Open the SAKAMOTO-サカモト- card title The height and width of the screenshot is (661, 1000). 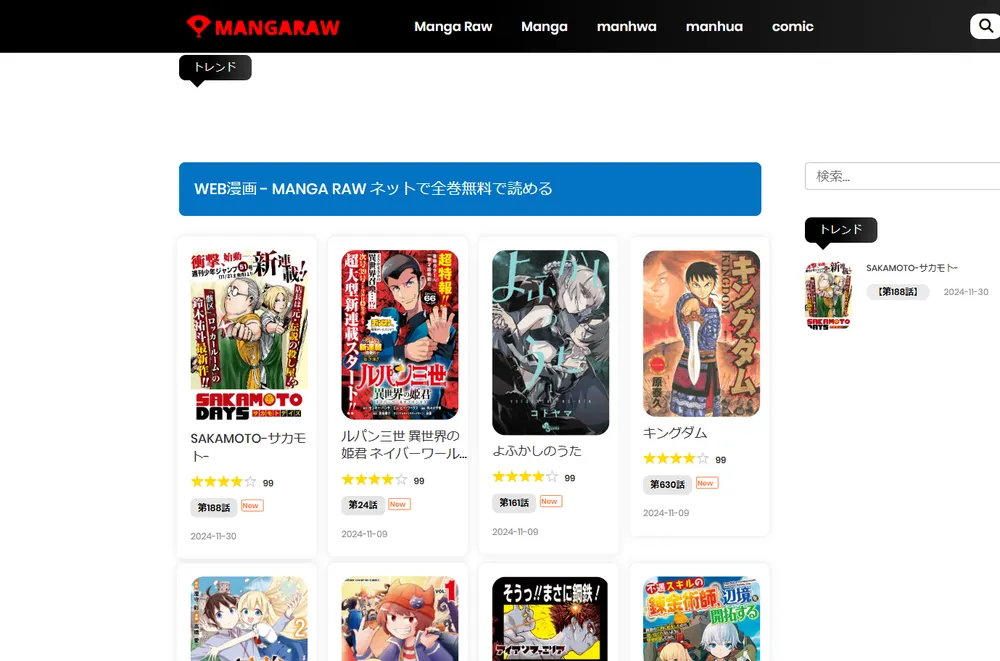(248, 447)
